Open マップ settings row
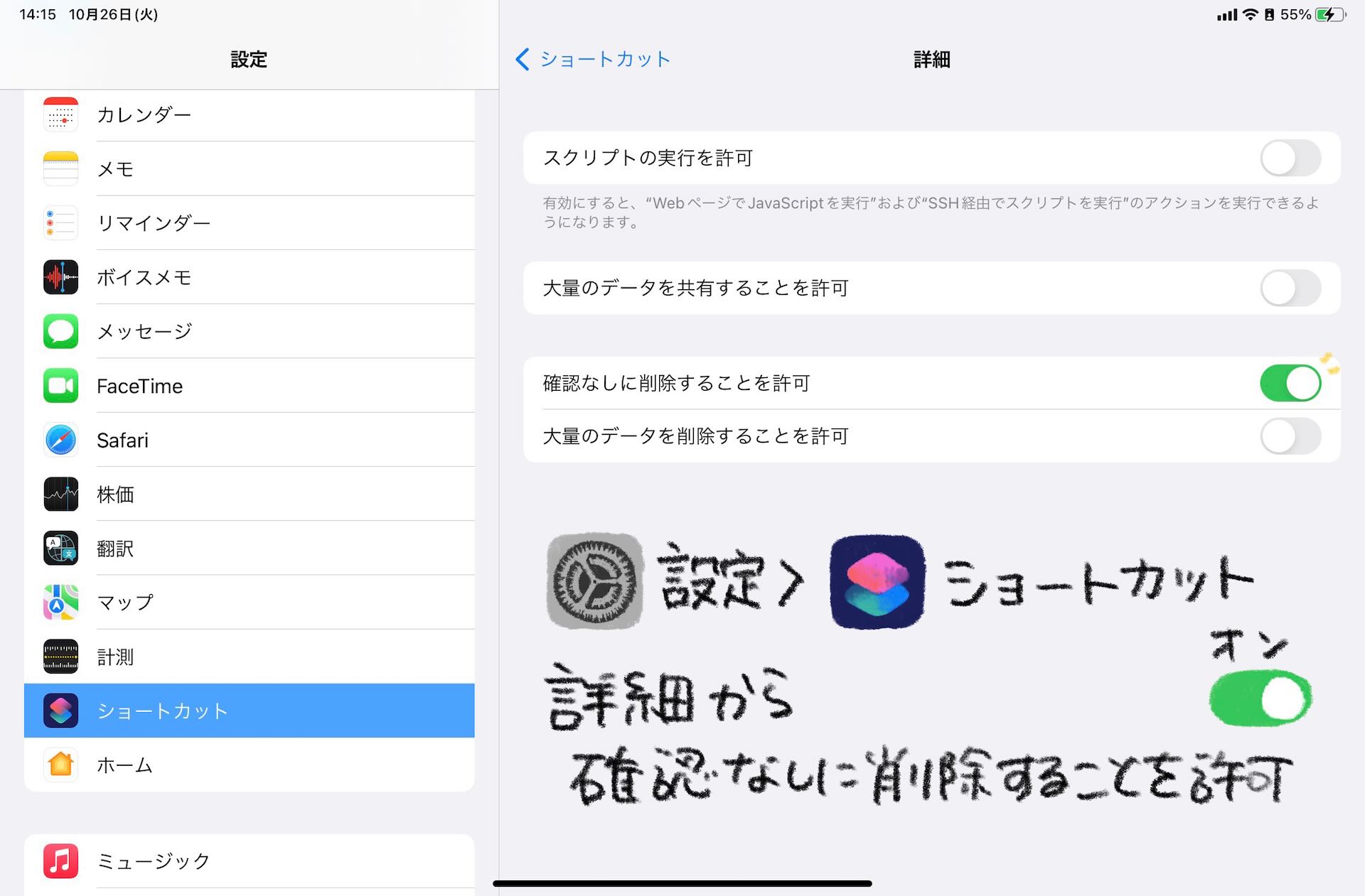Screen dimensions: 1365x896 click(x=249, y=602)
